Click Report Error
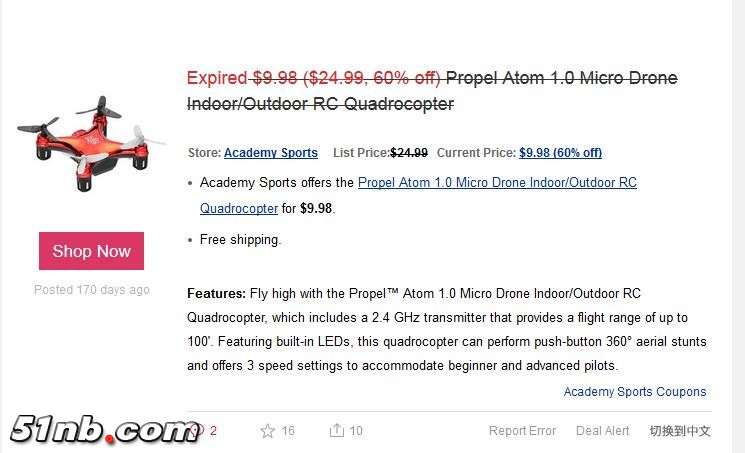This screenshot has height=453, width=745. [x=522, y=431]
